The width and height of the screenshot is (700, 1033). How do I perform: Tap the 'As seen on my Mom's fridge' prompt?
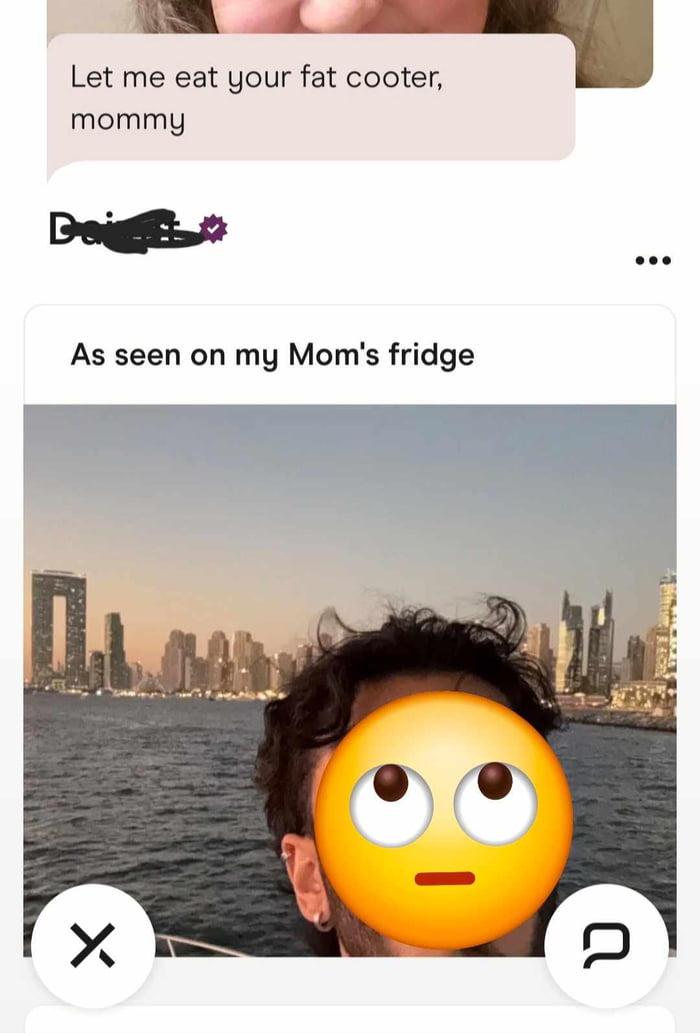tap(272, 355)
